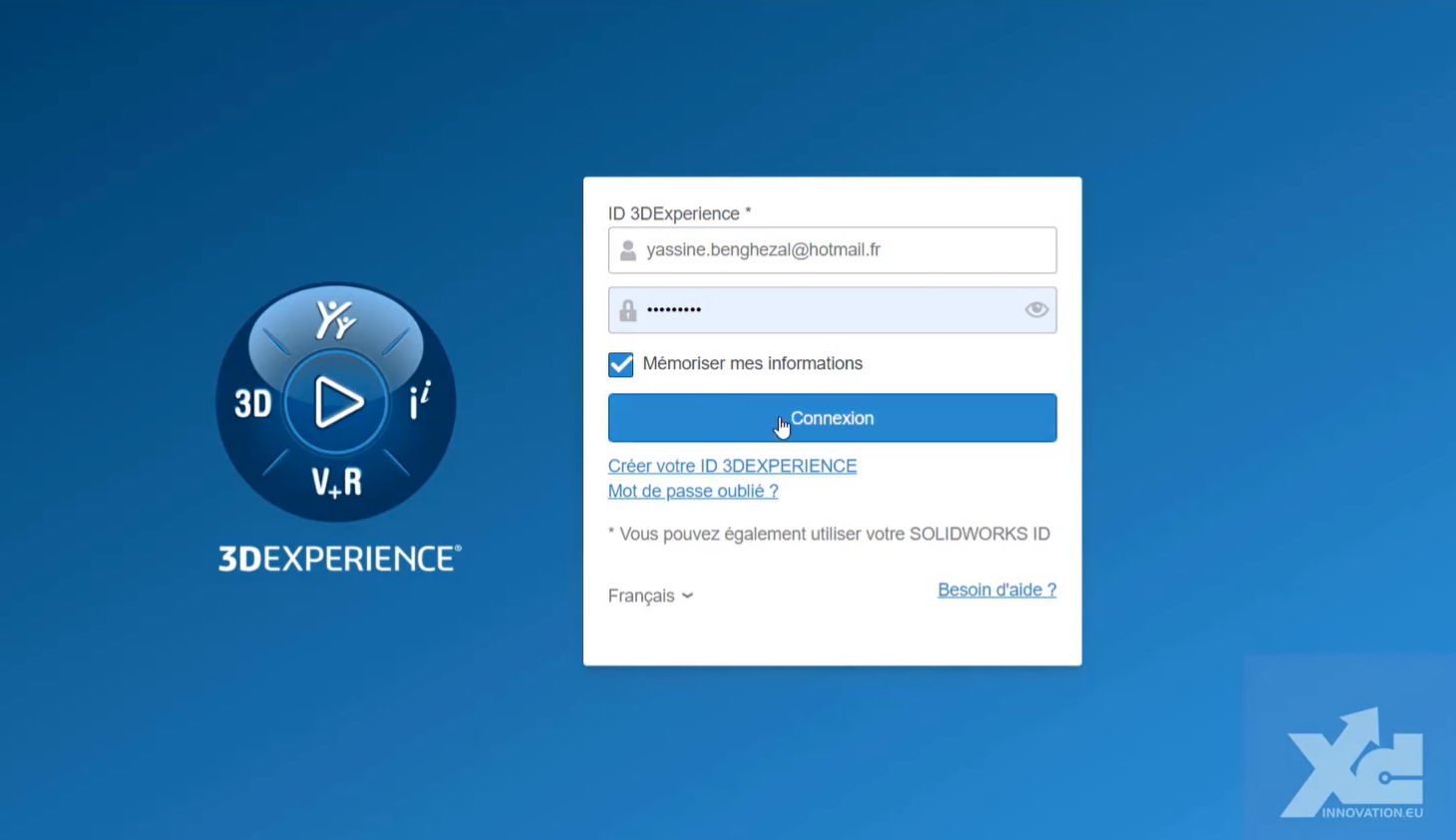Click the Mémoriser mes informations label text
This screenshot has height=840, width=1456.
[752, 364]
